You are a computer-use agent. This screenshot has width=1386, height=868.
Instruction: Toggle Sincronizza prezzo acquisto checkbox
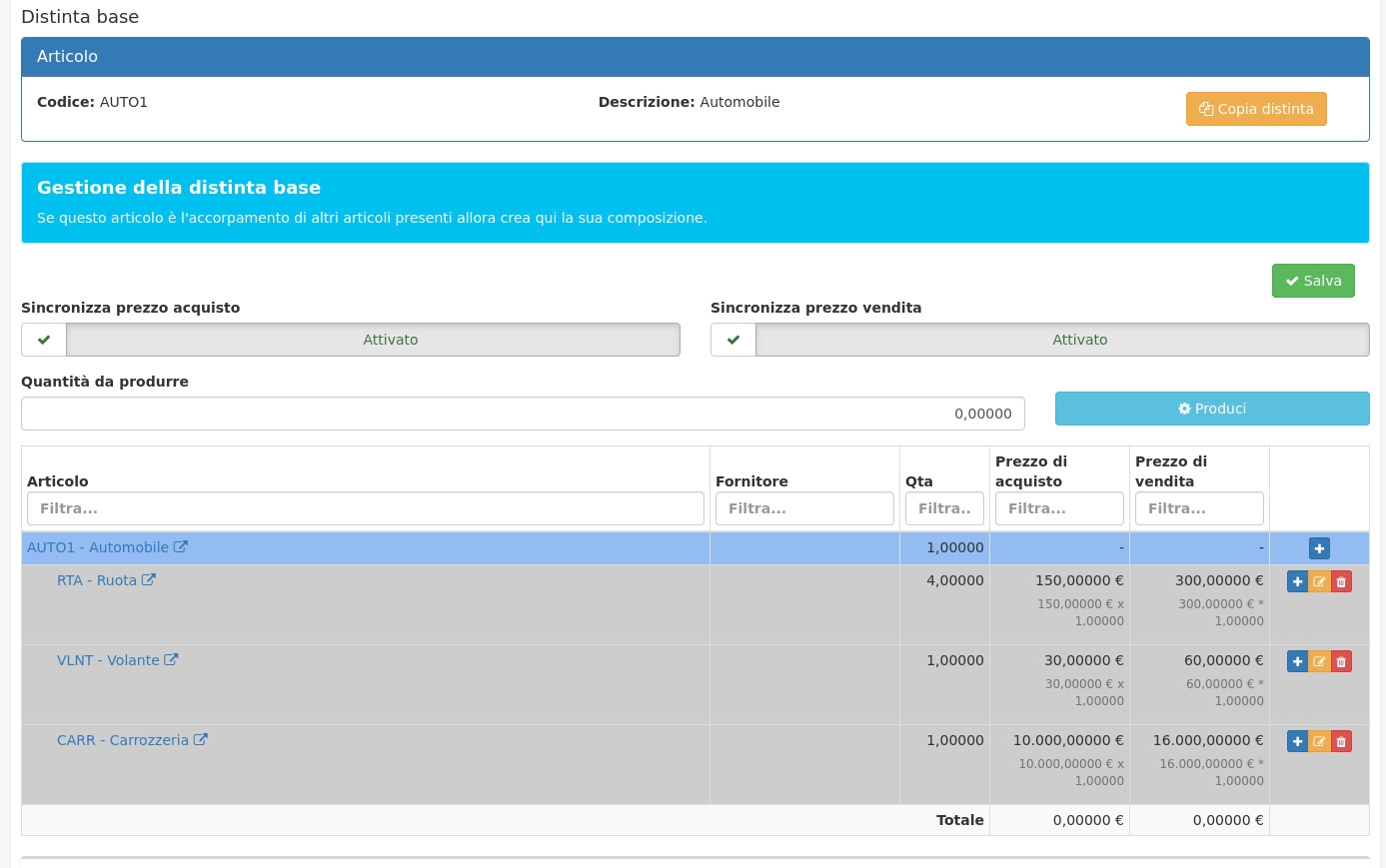pyautogui.click(x=44, y=340)
